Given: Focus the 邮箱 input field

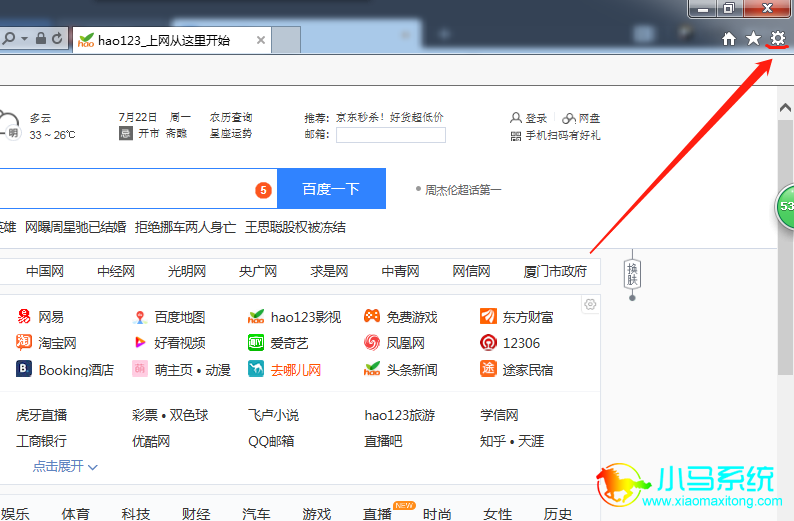Looking at the screenshot, I should (390, 135).
